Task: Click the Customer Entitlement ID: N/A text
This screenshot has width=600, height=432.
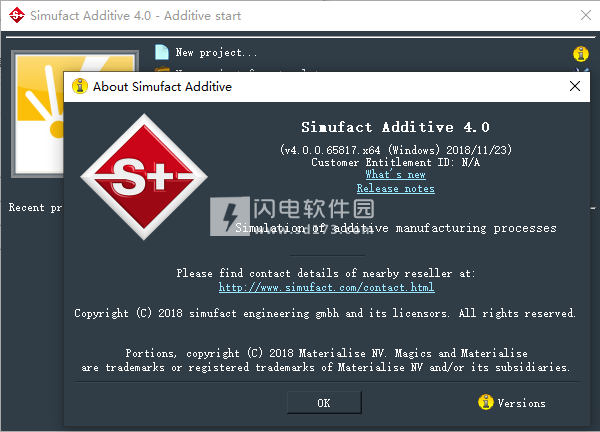Action: (395, 162)
